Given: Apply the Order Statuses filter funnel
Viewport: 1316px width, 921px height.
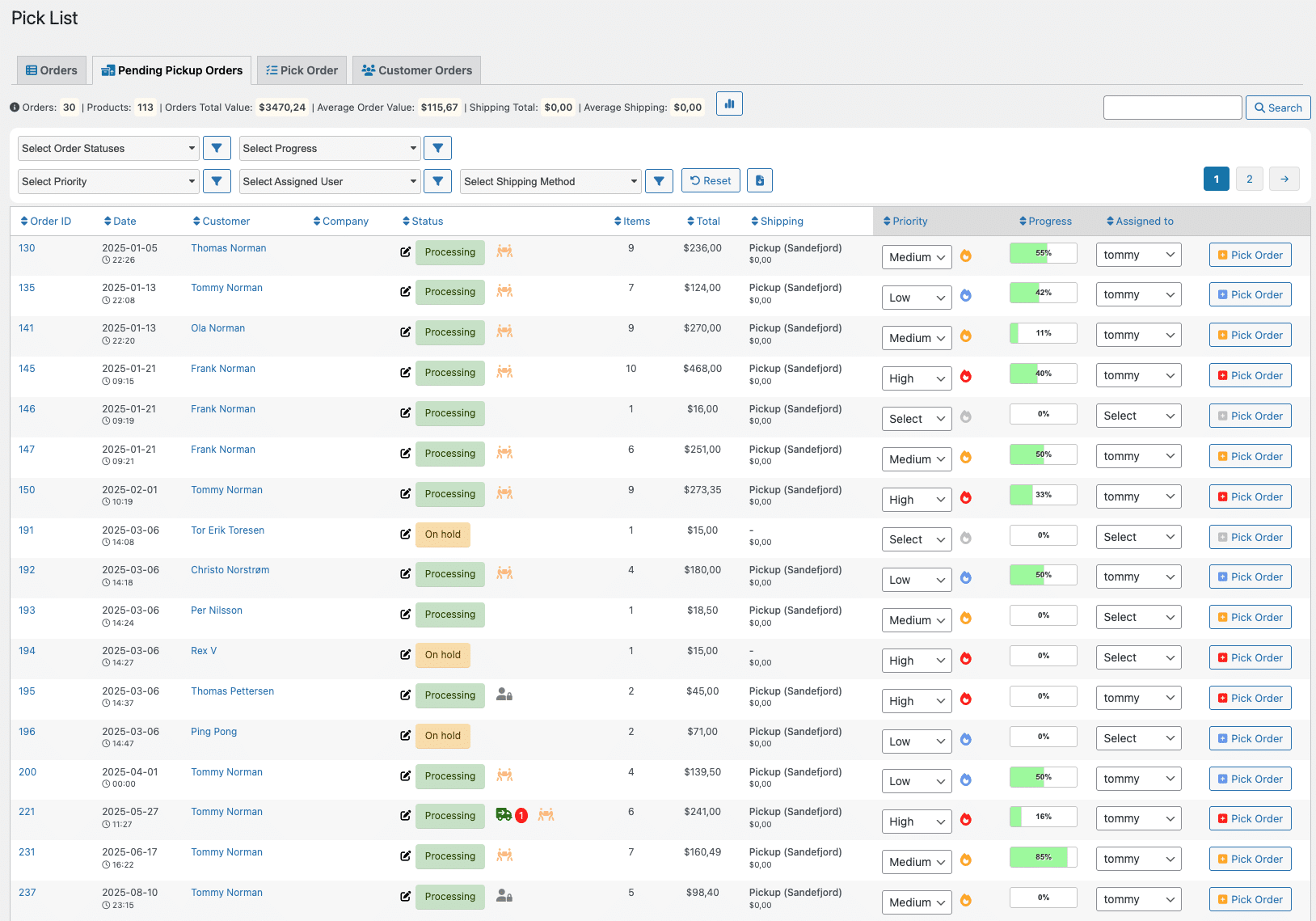Looking at the screenshot, I should click(x=217, y=148).
